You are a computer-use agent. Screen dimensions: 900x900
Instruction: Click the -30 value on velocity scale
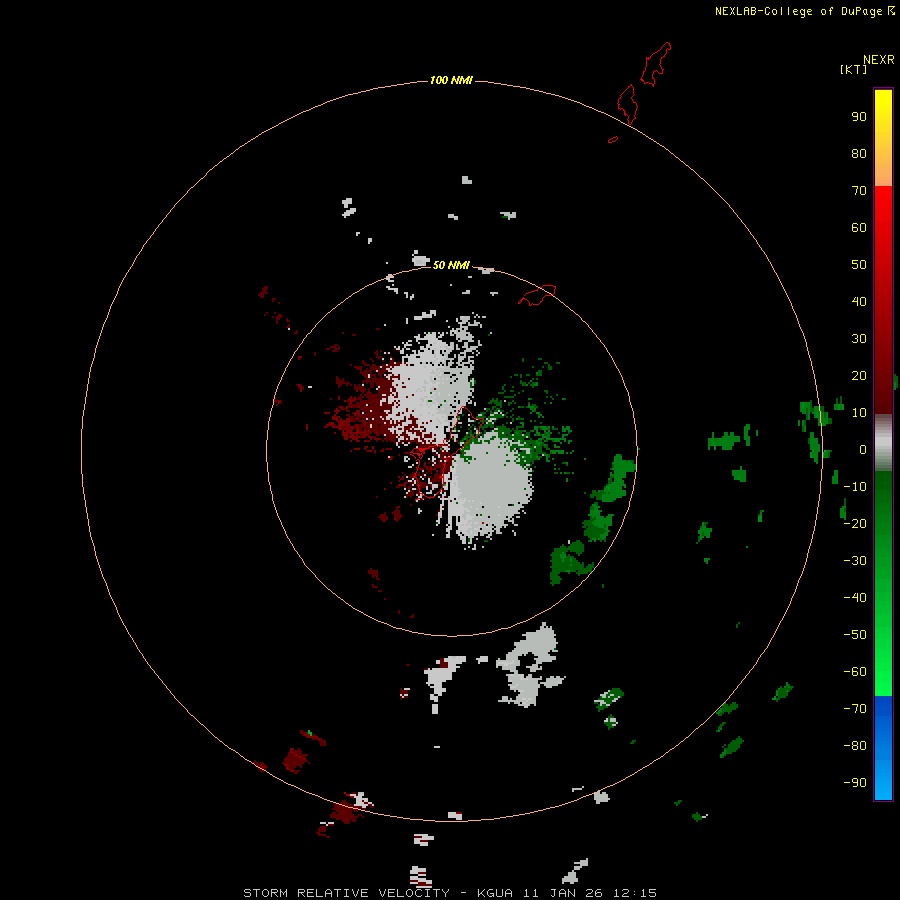(855, 561)
